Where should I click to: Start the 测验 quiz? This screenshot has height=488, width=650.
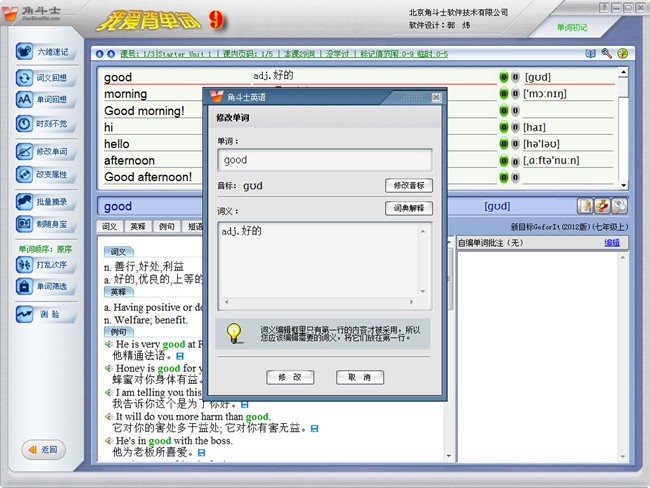pos(44,314)
